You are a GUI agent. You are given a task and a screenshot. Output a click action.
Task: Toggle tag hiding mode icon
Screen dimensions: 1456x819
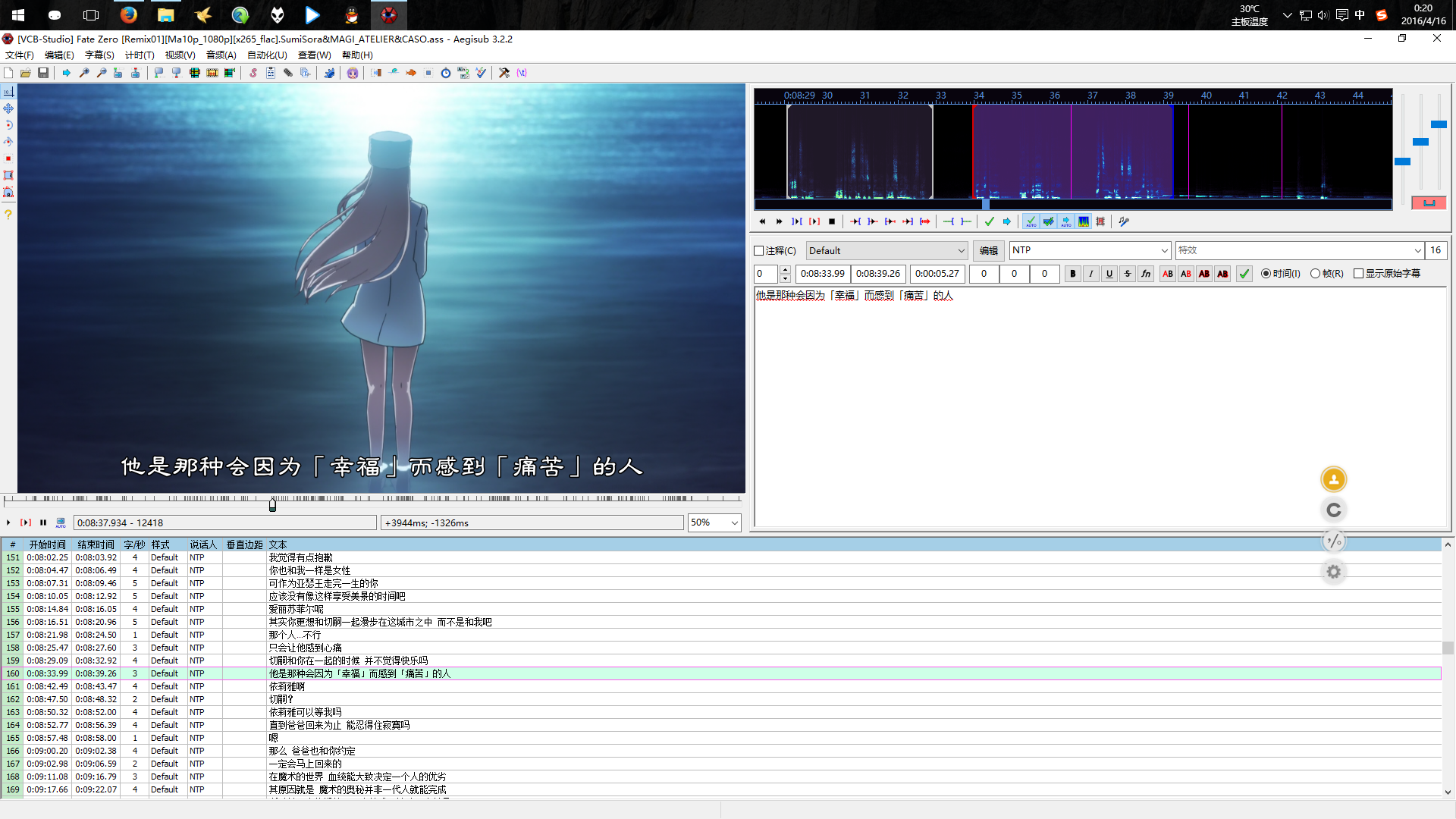pos(522,73)
